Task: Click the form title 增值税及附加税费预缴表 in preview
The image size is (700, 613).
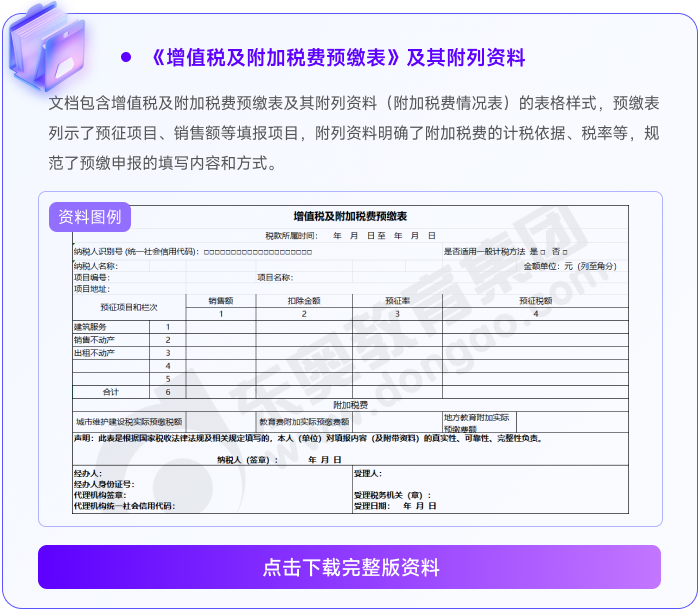Action: tap(350, 217)
